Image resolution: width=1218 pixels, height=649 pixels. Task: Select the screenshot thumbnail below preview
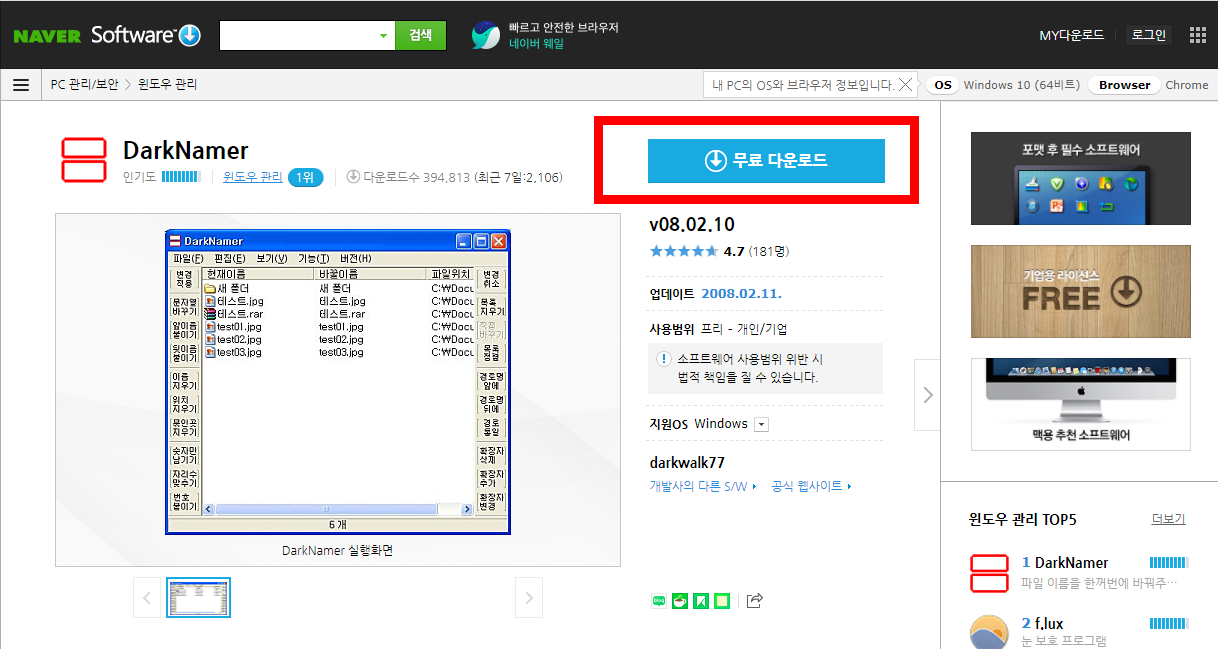(x=199, y=597)
